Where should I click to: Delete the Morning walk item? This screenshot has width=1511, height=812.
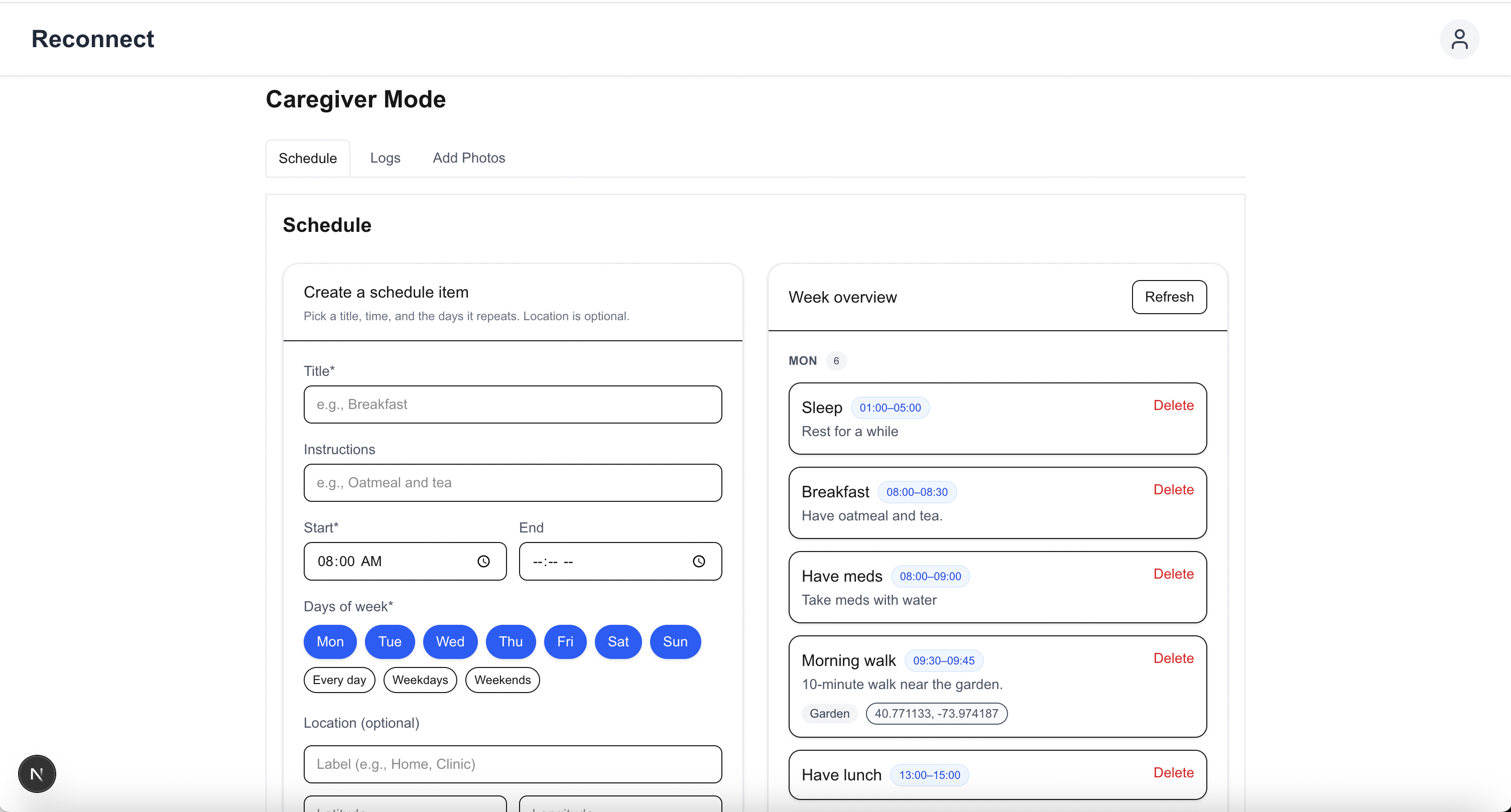[1173, 658]
